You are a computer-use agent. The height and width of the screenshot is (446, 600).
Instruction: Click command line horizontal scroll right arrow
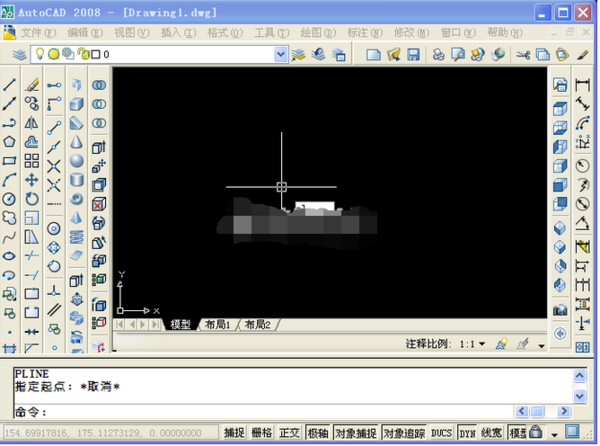(x=563, y=412)
